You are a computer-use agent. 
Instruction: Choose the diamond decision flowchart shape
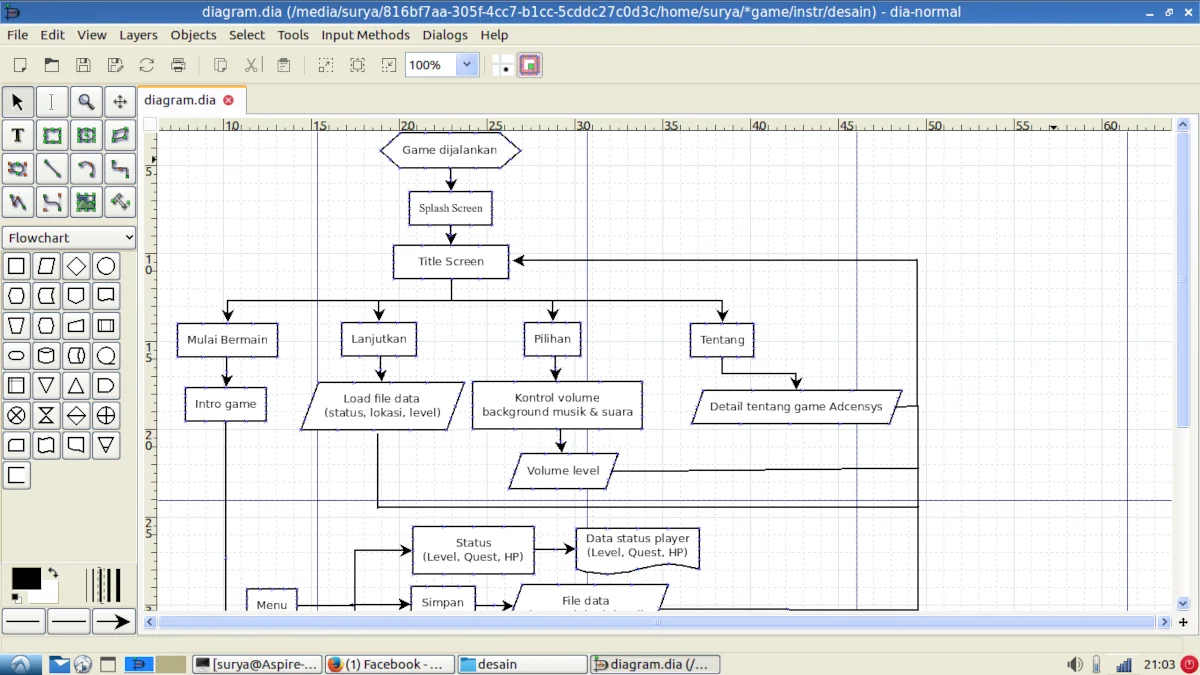point(76,267)
